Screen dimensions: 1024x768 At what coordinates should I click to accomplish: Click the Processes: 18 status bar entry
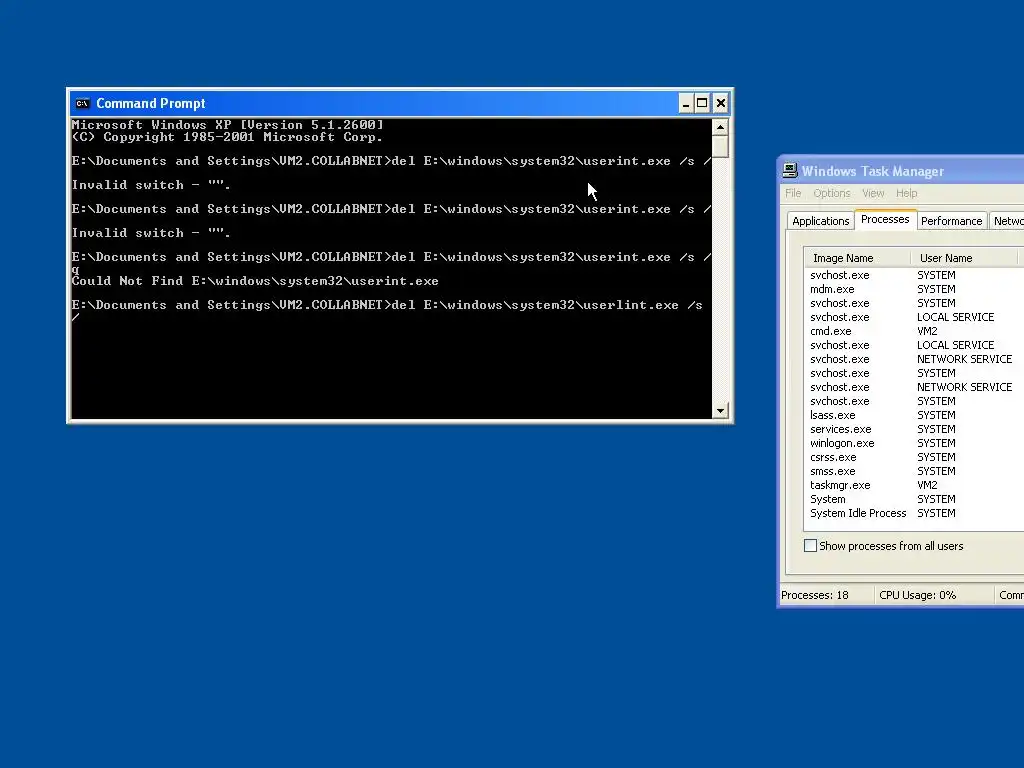815,595
